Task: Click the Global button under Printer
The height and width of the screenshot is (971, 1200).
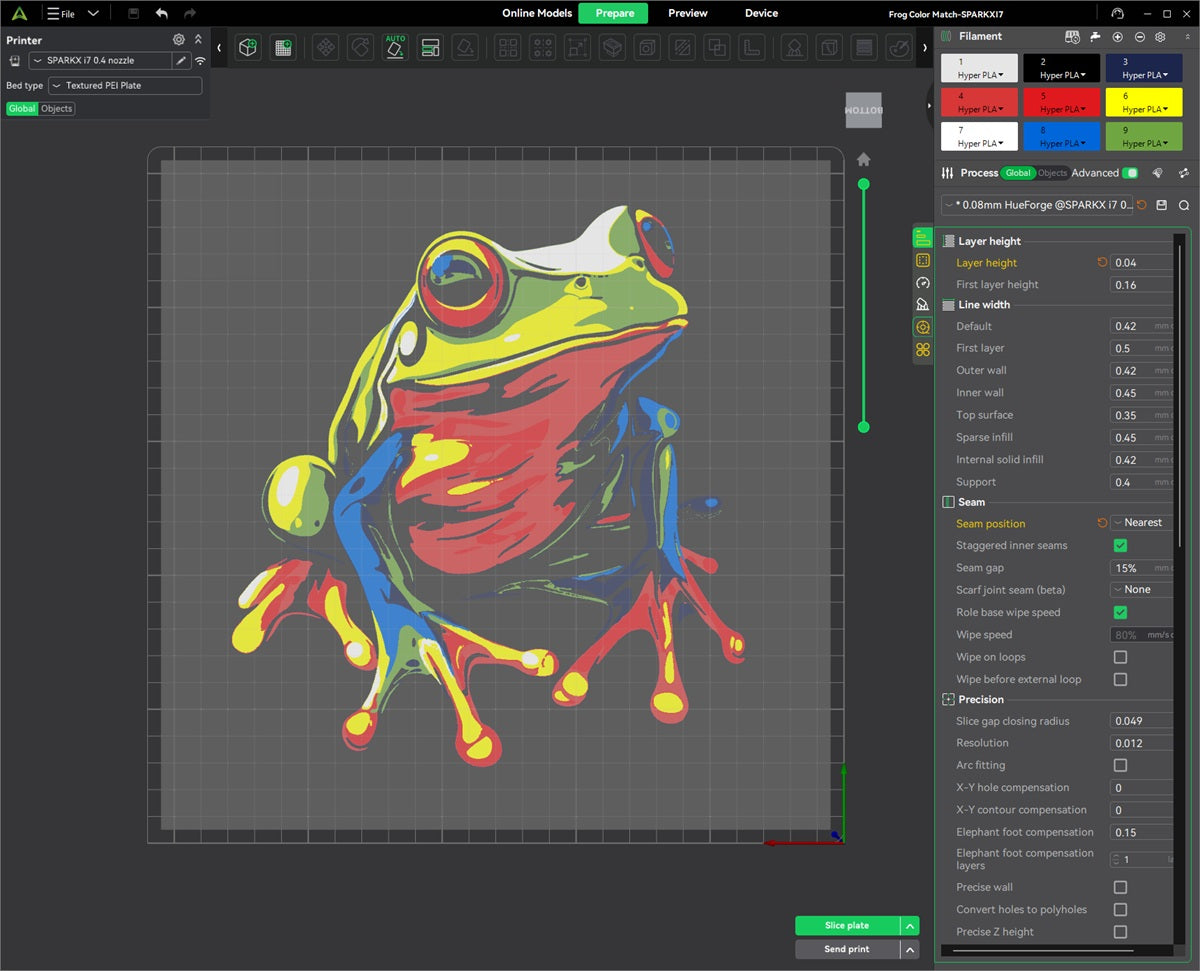Action: 22,109
